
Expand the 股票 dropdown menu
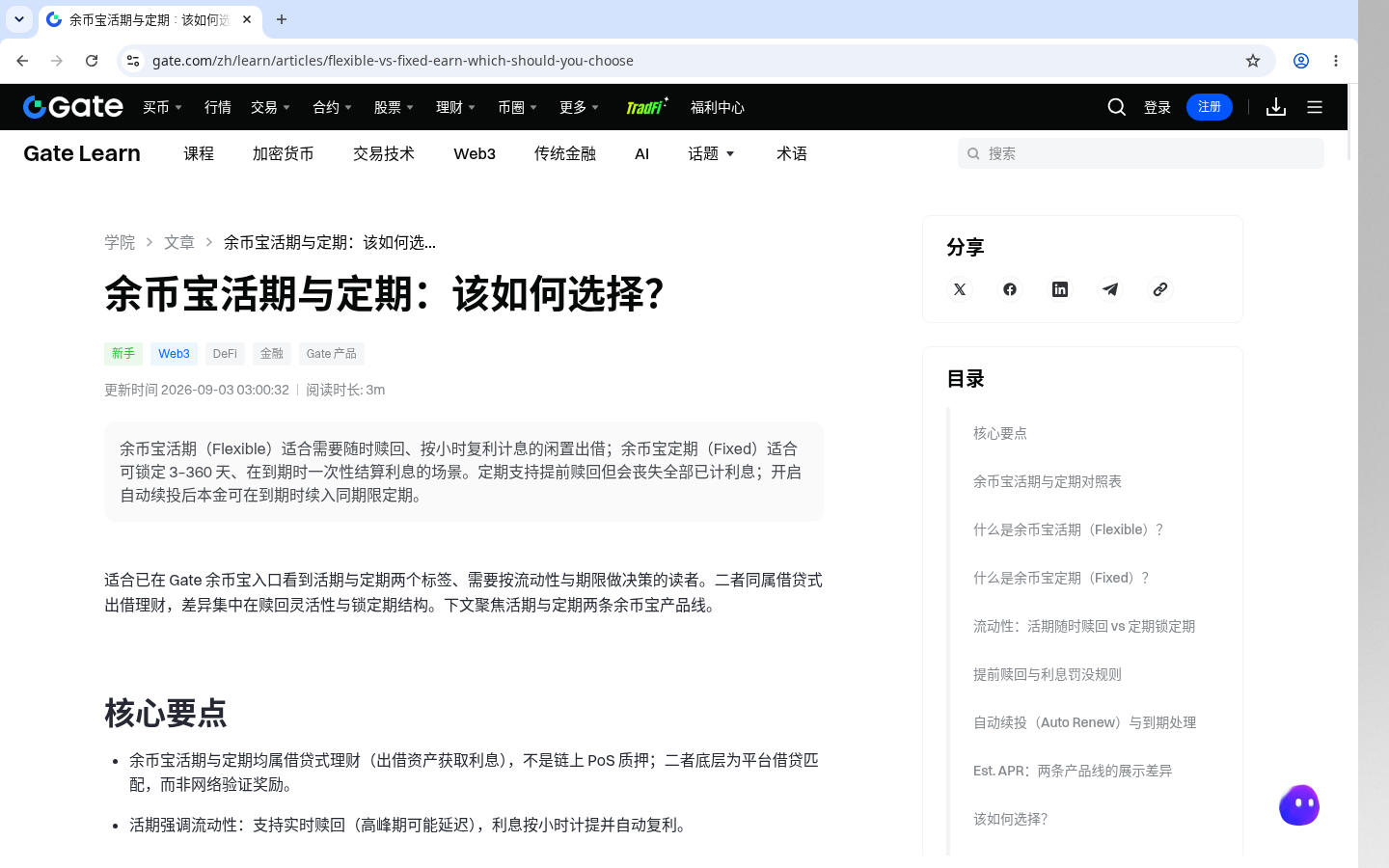(x=395, y=107)
